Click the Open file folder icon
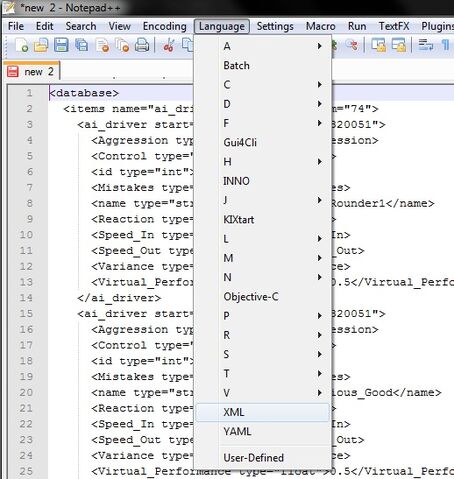Screen dimensions: 454x479 point(41,45)
